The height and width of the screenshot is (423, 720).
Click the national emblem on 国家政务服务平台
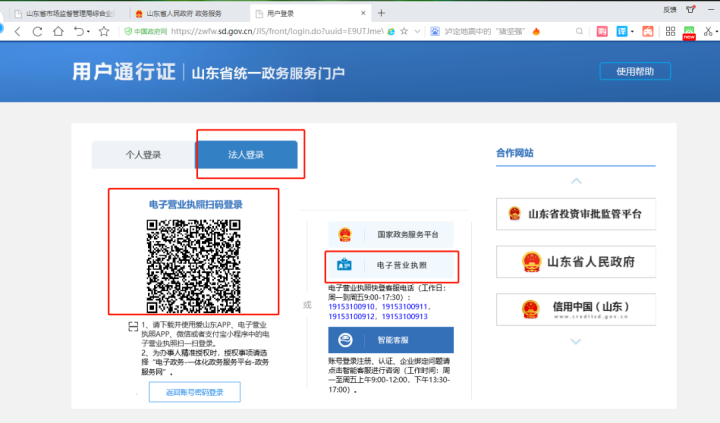(x=345, y=235)
